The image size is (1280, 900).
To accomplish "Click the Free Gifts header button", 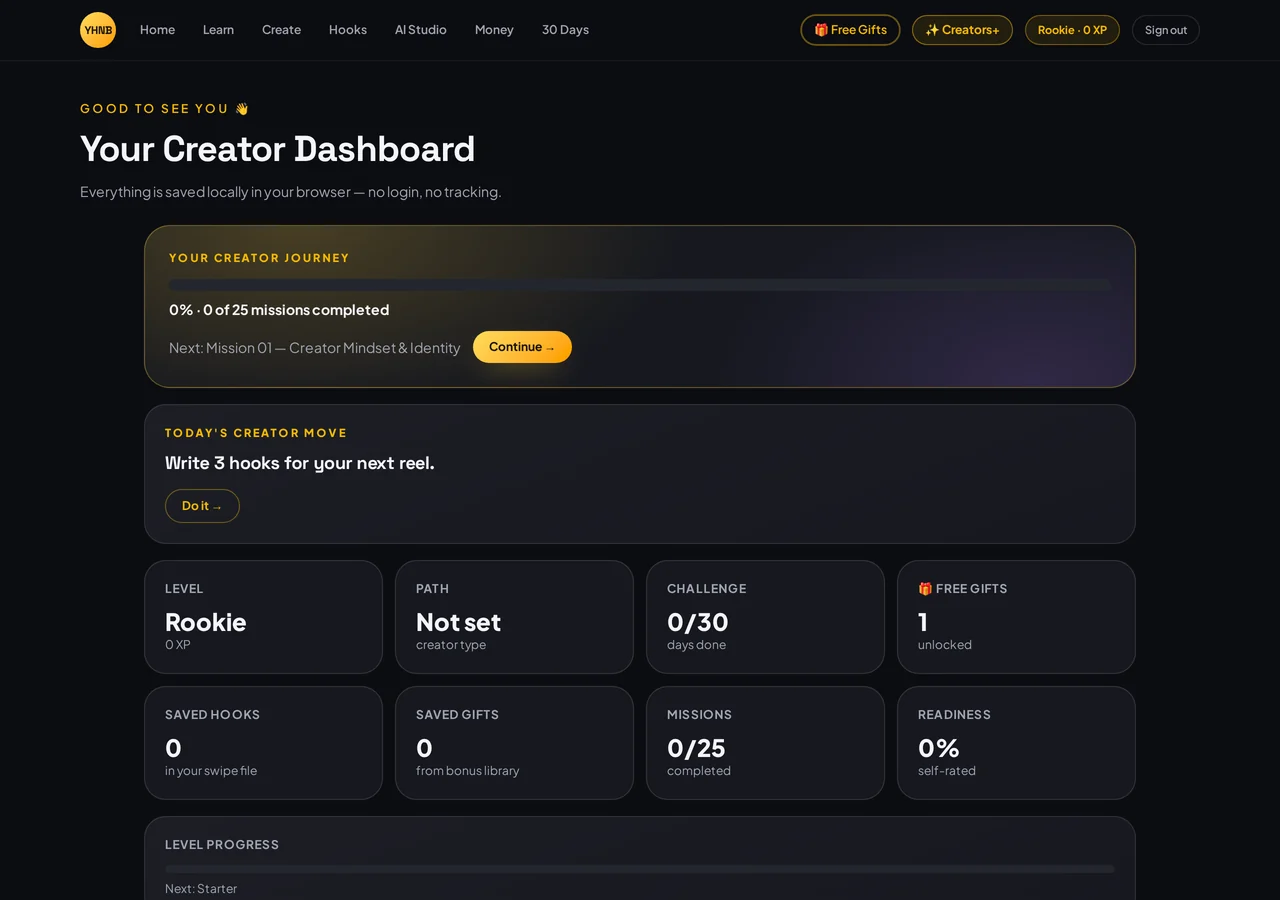I will click(x=850, y=30).
